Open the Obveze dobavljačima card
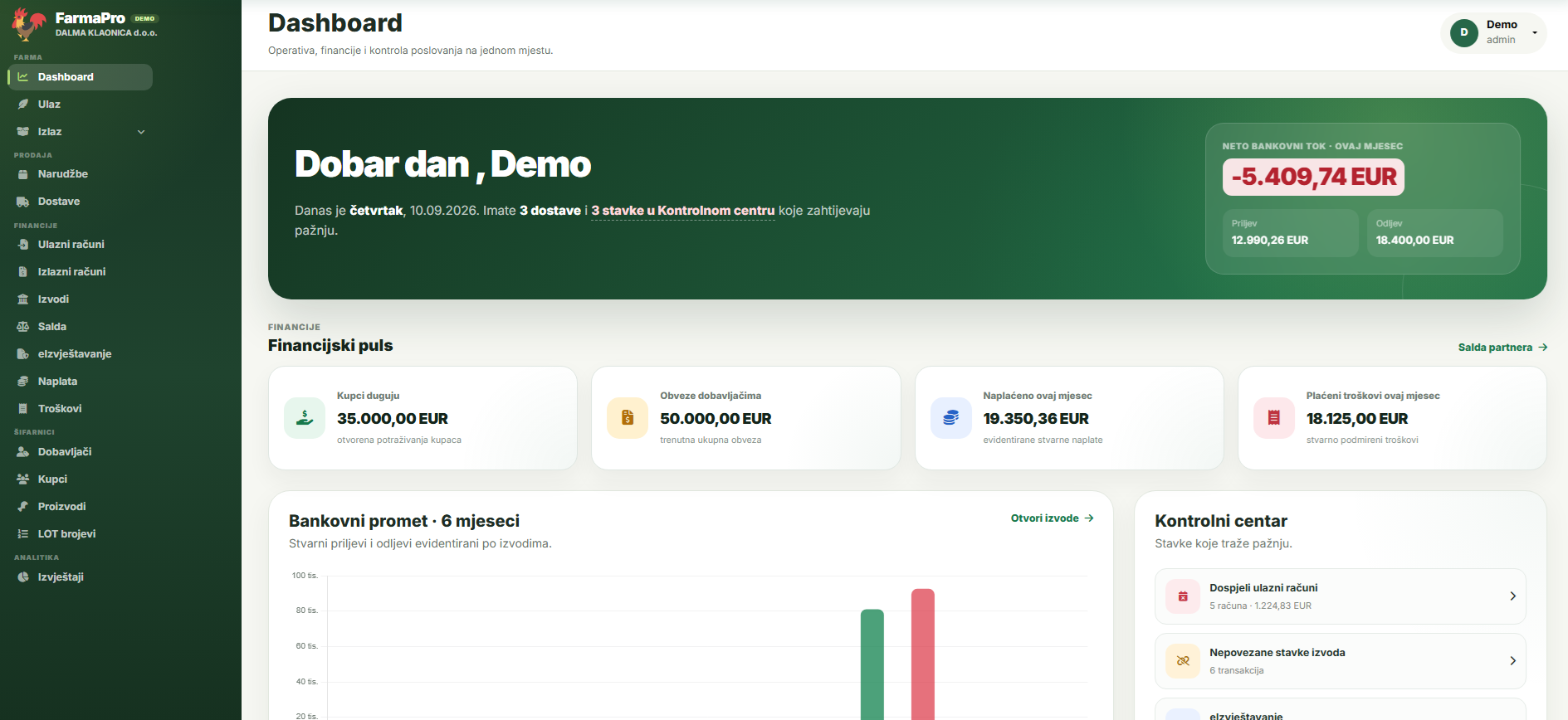Image resolution: width=1568 pixels, height=720 pixels. click(x=746, y=418)
